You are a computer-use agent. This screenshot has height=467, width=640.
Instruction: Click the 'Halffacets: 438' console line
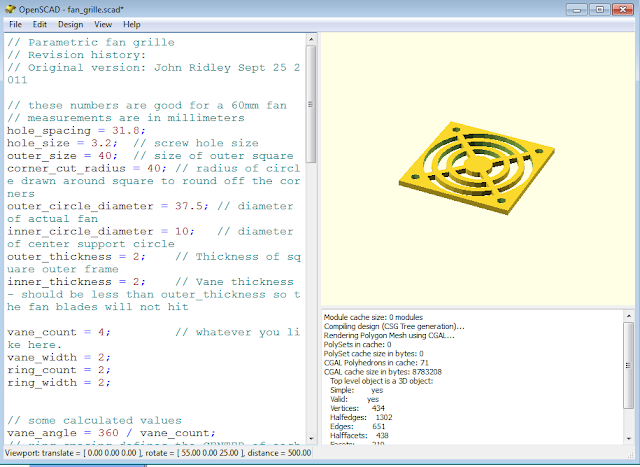click(359, 436)
